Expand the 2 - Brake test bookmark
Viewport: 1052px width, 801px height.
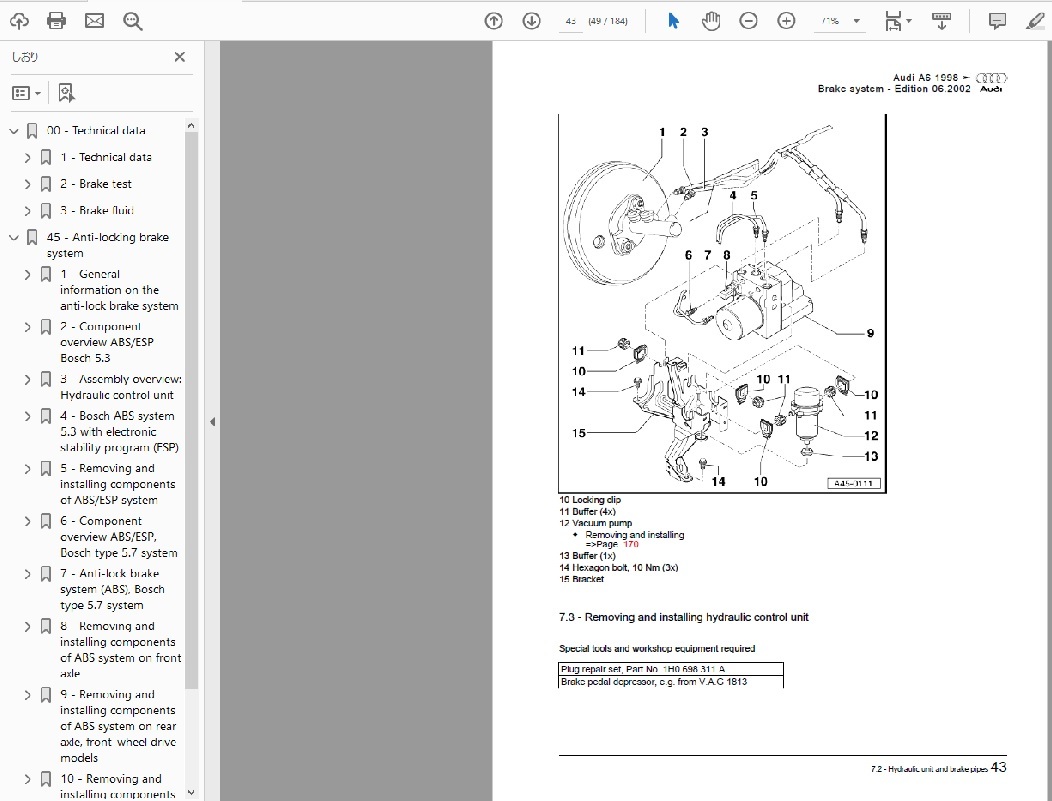tap(28, 184)
